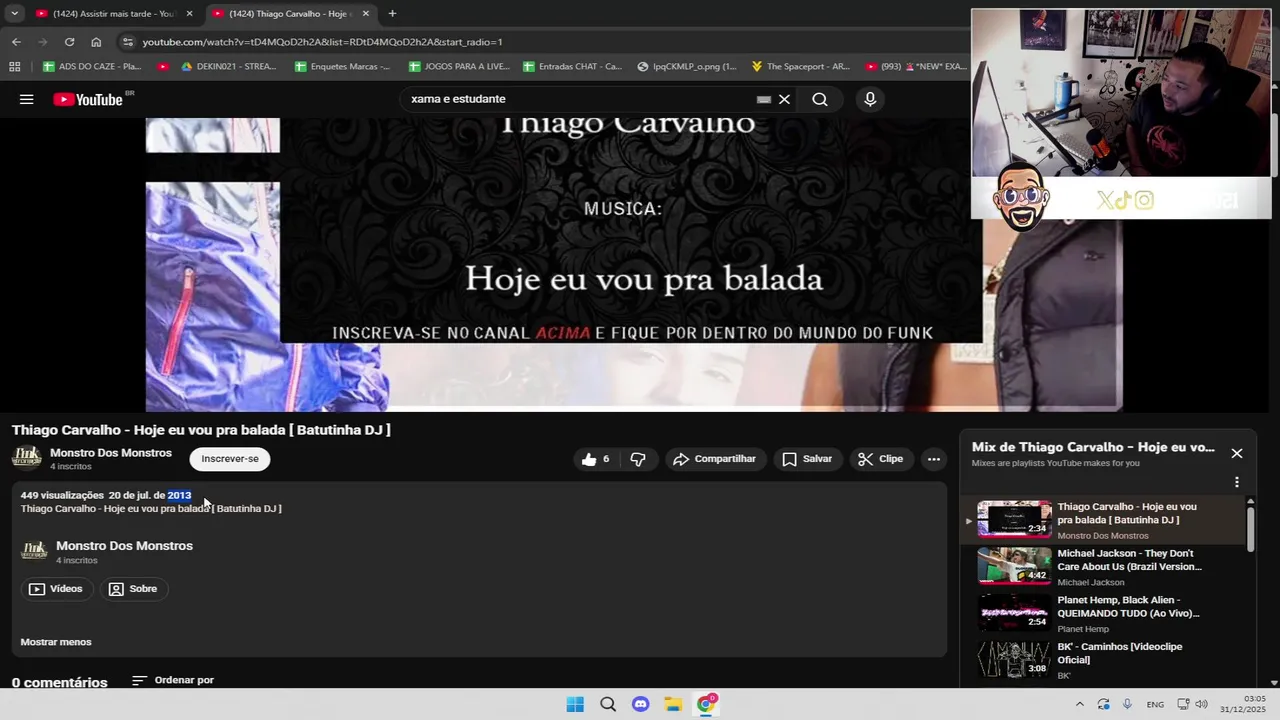The image size is (1280, 720).
Task: Close the Thiago Carvalho tab
Action: (366, 14)
